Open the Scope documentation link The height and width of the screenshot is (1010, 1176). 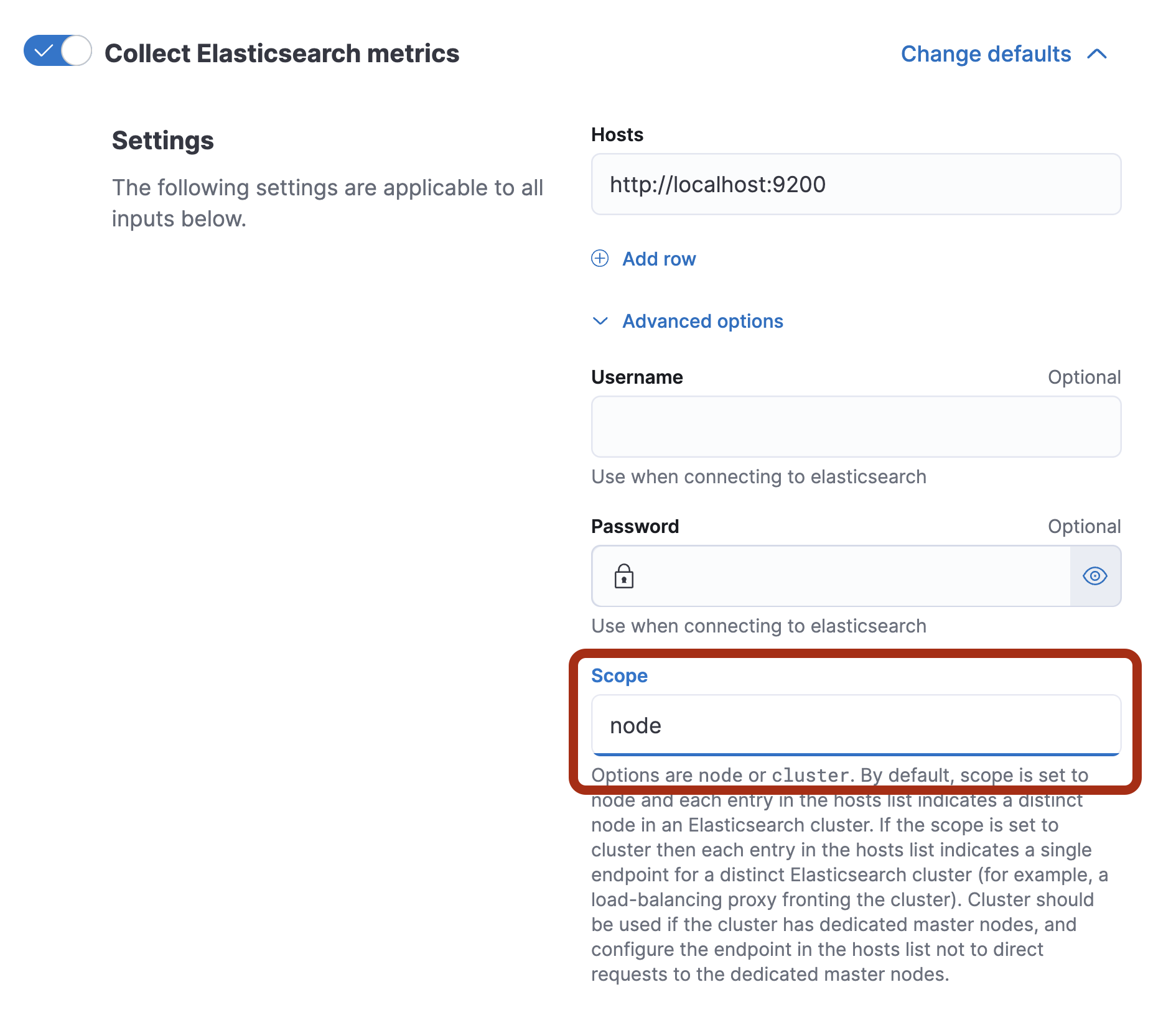point(618,675)
